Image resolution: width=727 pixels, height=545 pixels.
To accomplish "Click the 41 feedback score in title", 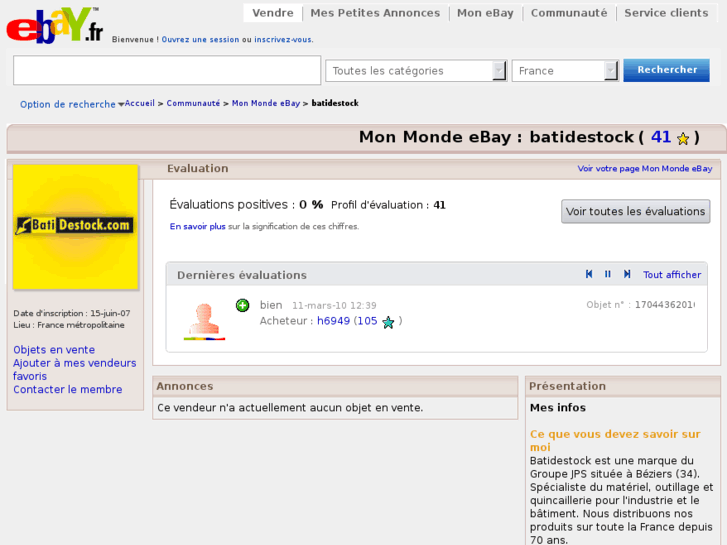I will (x=661, y=137).
